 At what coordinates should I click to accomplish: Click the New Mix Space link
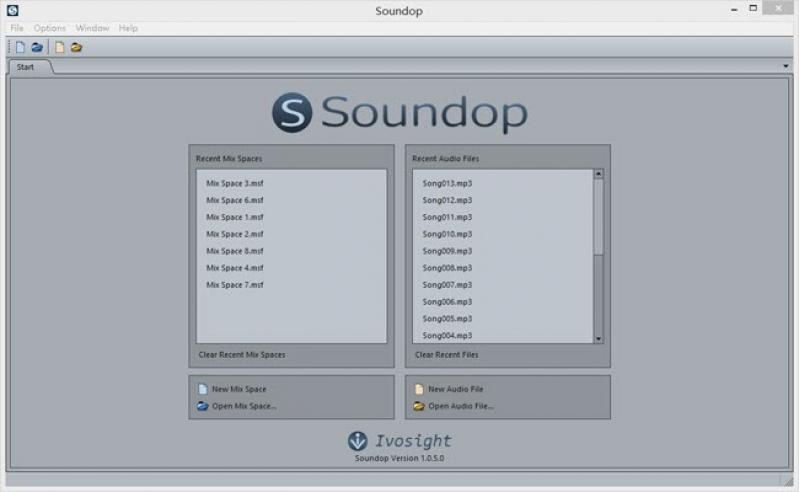point(239,389)
